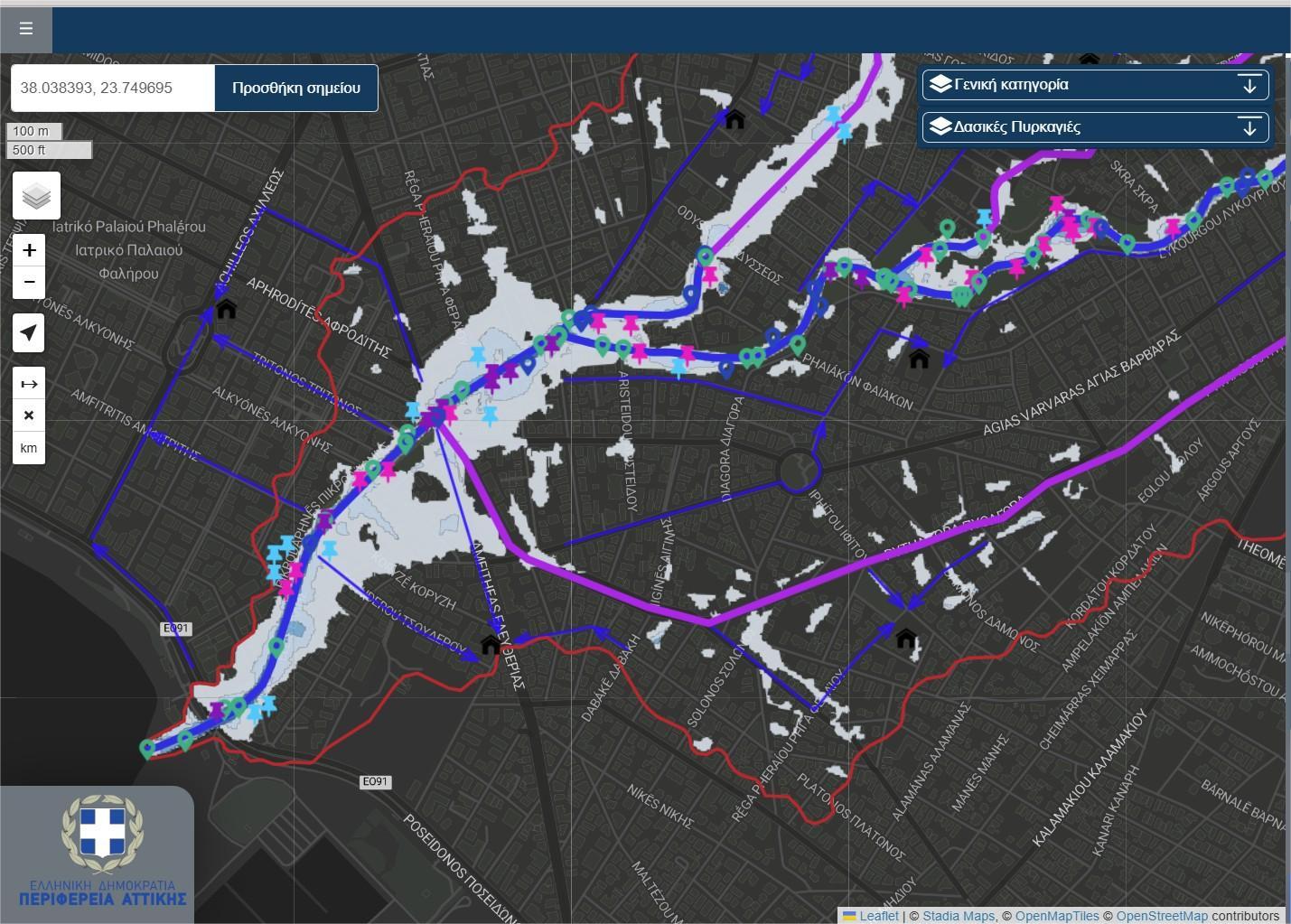Click the house marker near Aphrodites street

coord(226,309)
